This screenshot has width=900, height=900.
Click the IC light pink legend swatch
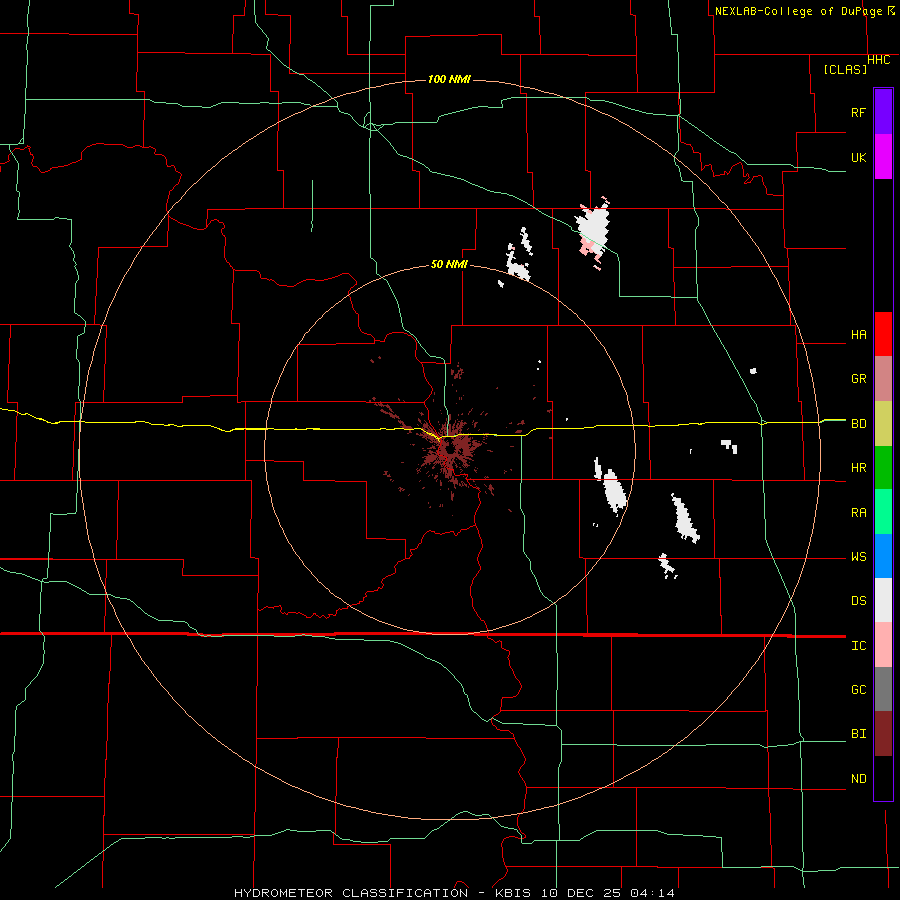click(883, 645)
